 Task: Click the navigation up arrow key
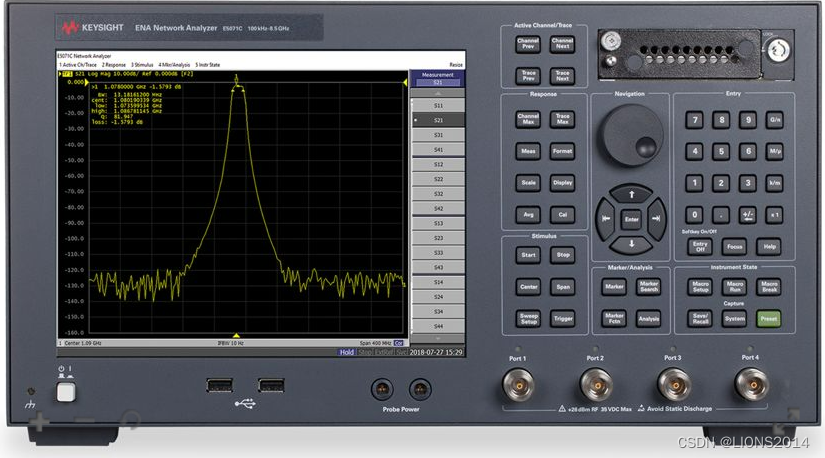(x=631, y=194)
